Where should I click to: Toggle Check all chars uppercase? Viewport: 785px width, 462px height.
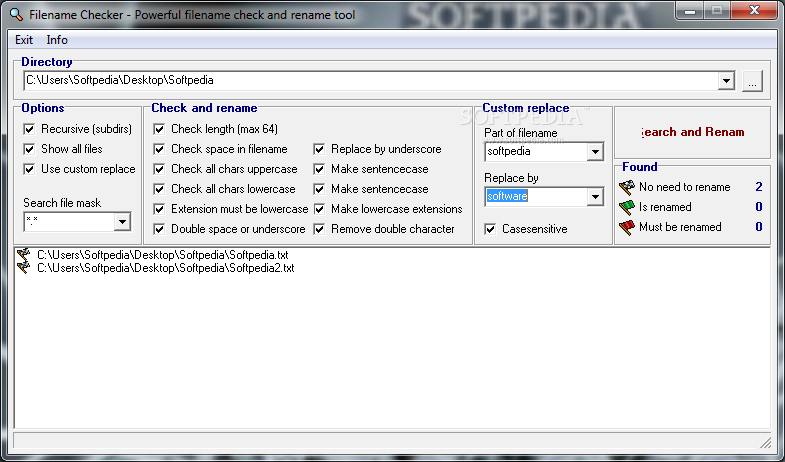(x=159, y=169)
